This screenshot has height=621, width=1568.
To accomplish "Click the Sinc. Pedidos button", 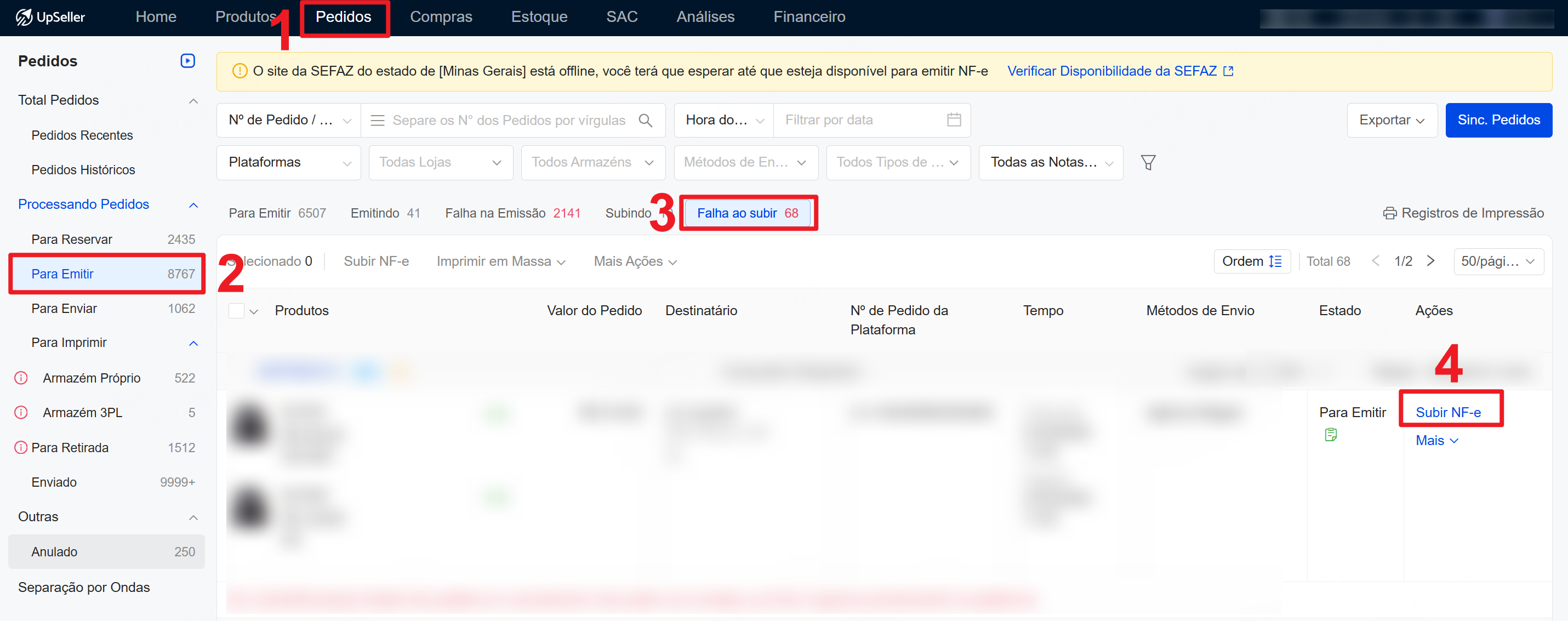I will coord(1498,121).
